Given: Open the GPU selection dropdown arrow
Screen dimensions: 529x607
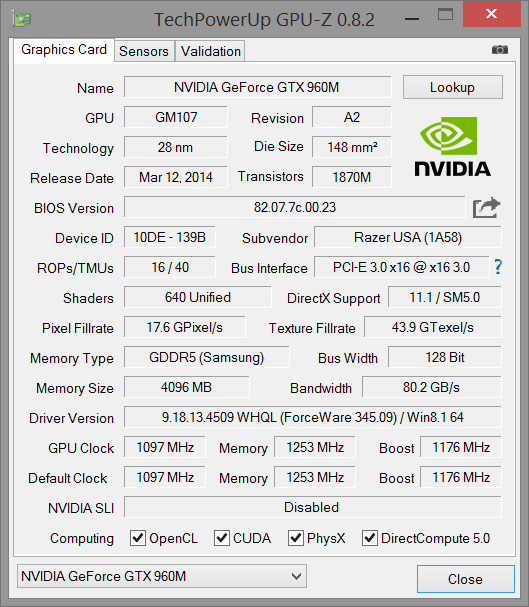Looking at the screenshot, I should click(296, 576).
